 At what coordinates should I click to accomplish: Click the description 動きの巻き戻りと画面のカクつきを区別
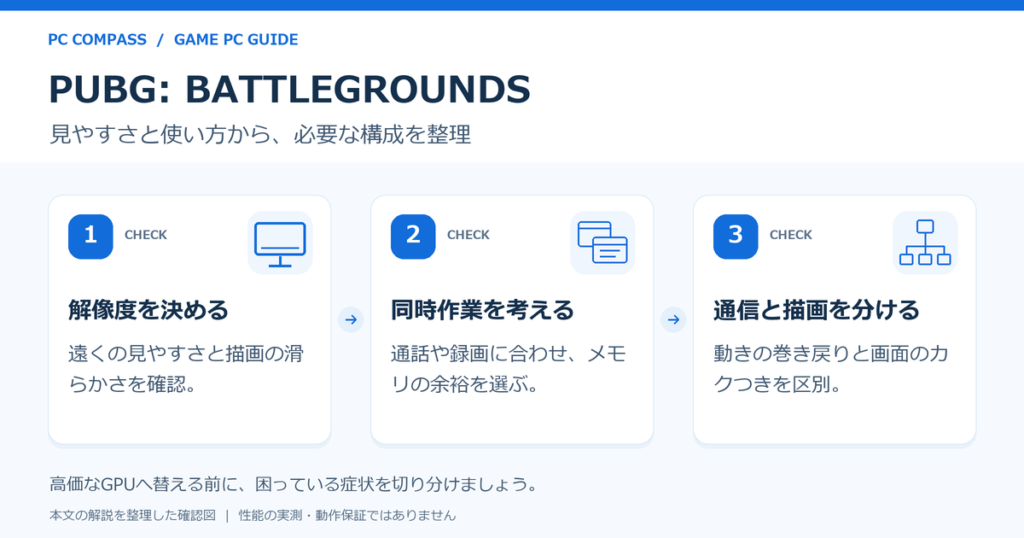pos(831,369)
